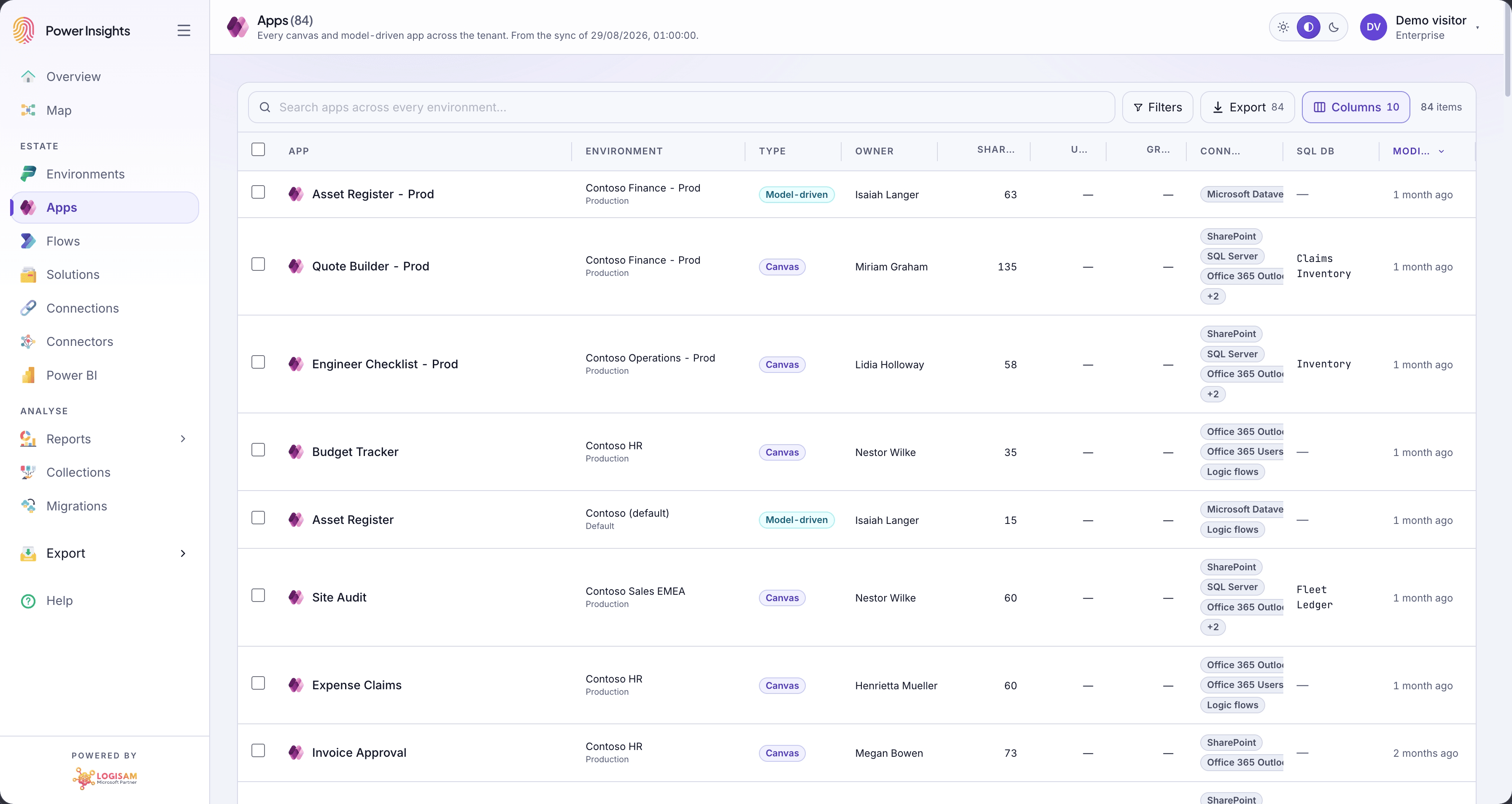1512x804 pixels.
Task: Check the Quote Builder - Prod row
Action: click(x=258, y=264)
